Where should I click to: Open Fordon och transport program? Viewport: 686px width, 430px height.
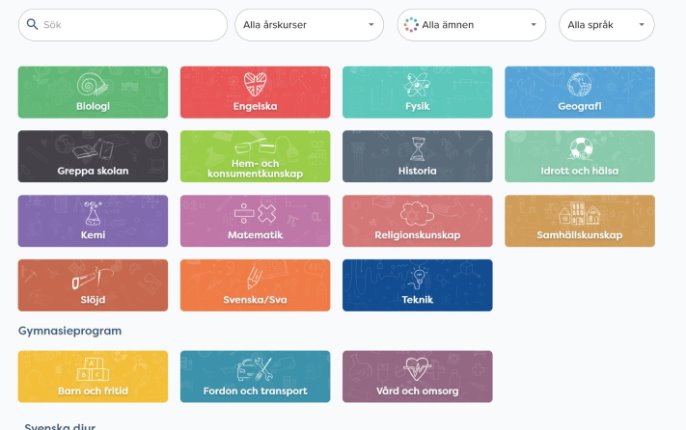point(255,376)
